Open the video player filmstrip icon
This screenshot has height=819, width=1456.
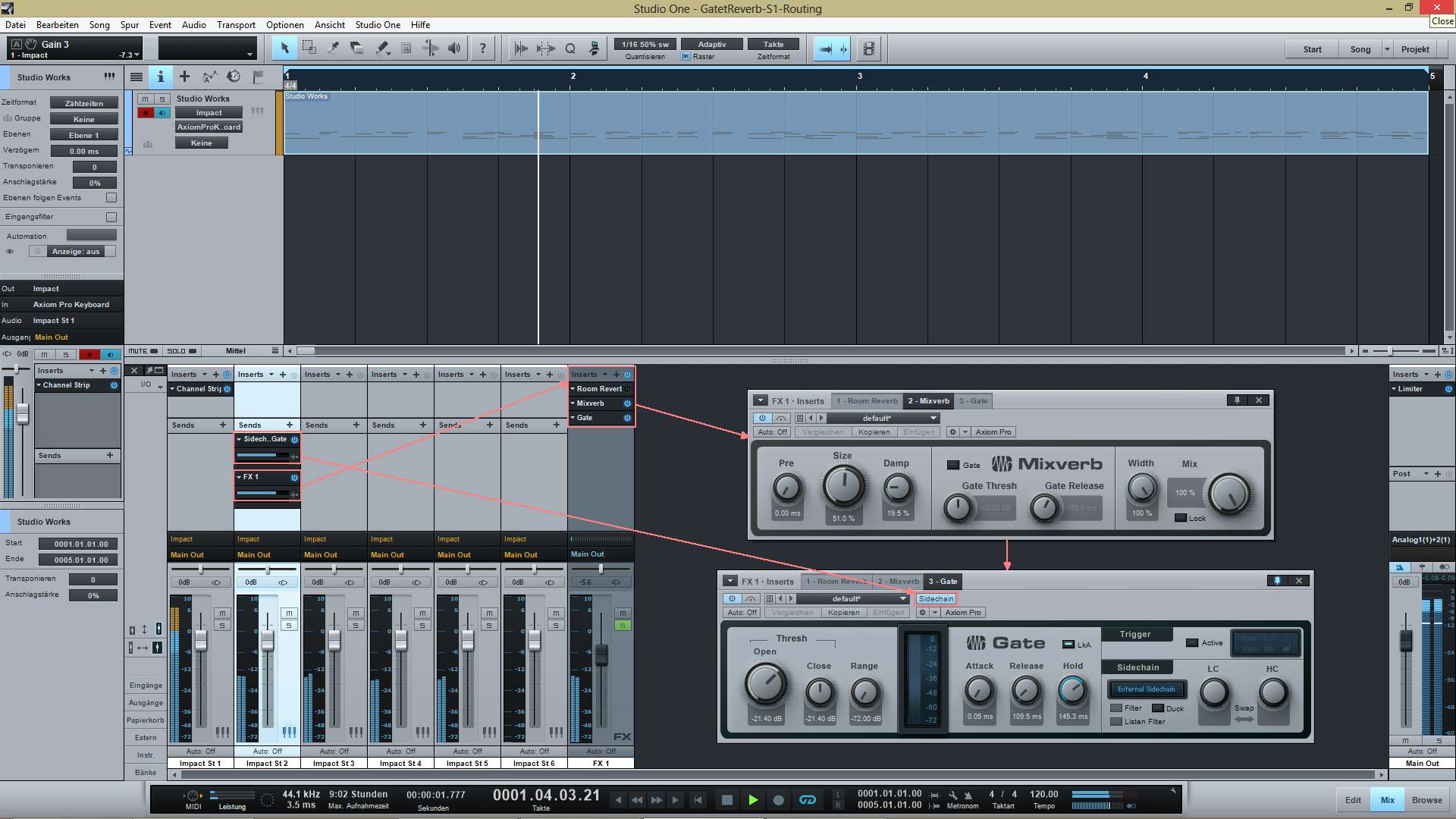tap(869, 49)
